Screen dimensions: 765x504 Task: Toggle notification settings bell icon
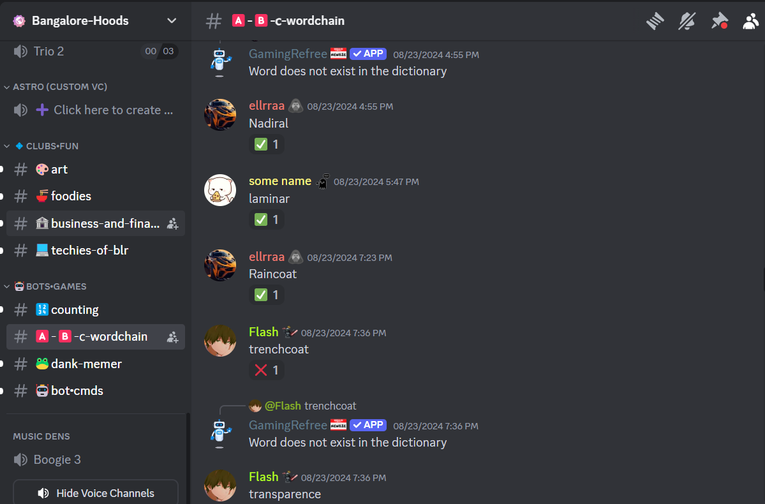coord(687,21)
